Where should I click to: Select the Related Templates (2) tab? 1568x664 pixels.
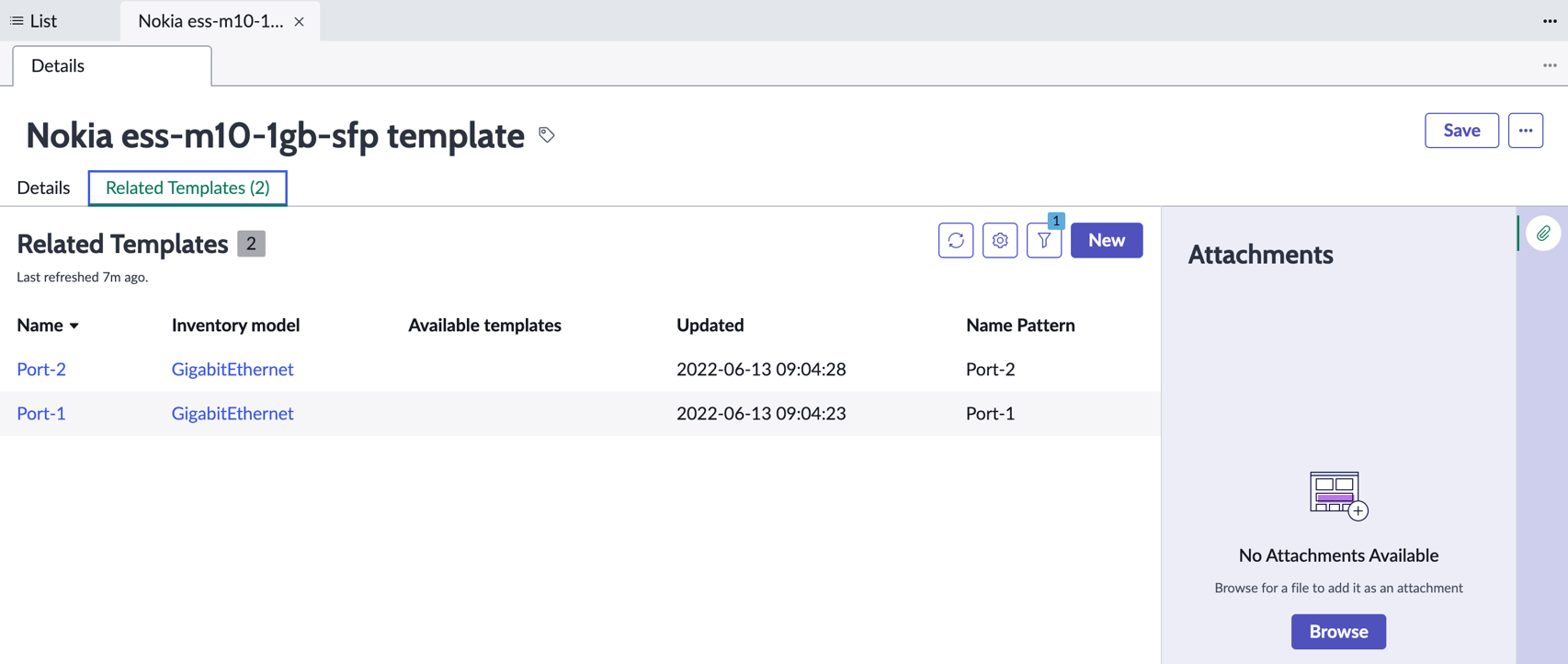(187, 188)
